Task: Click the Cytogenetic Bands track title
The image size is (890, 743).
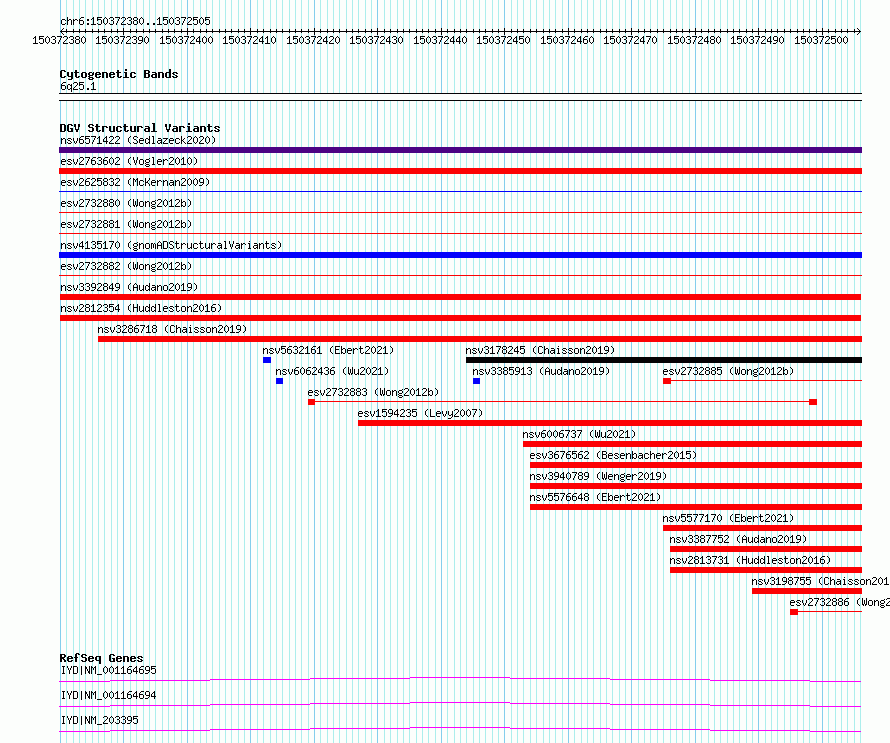Action: point(119,74)
